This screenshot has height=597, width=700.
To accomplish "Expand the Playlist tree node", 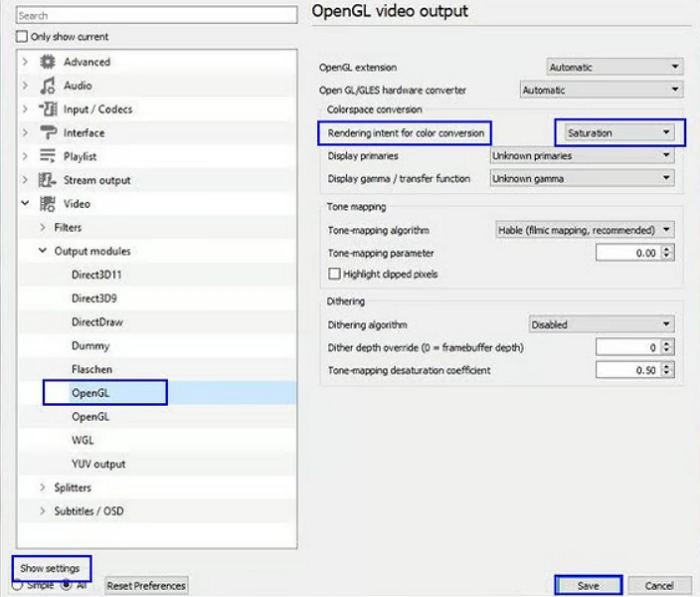I will [x=25, y=156].
